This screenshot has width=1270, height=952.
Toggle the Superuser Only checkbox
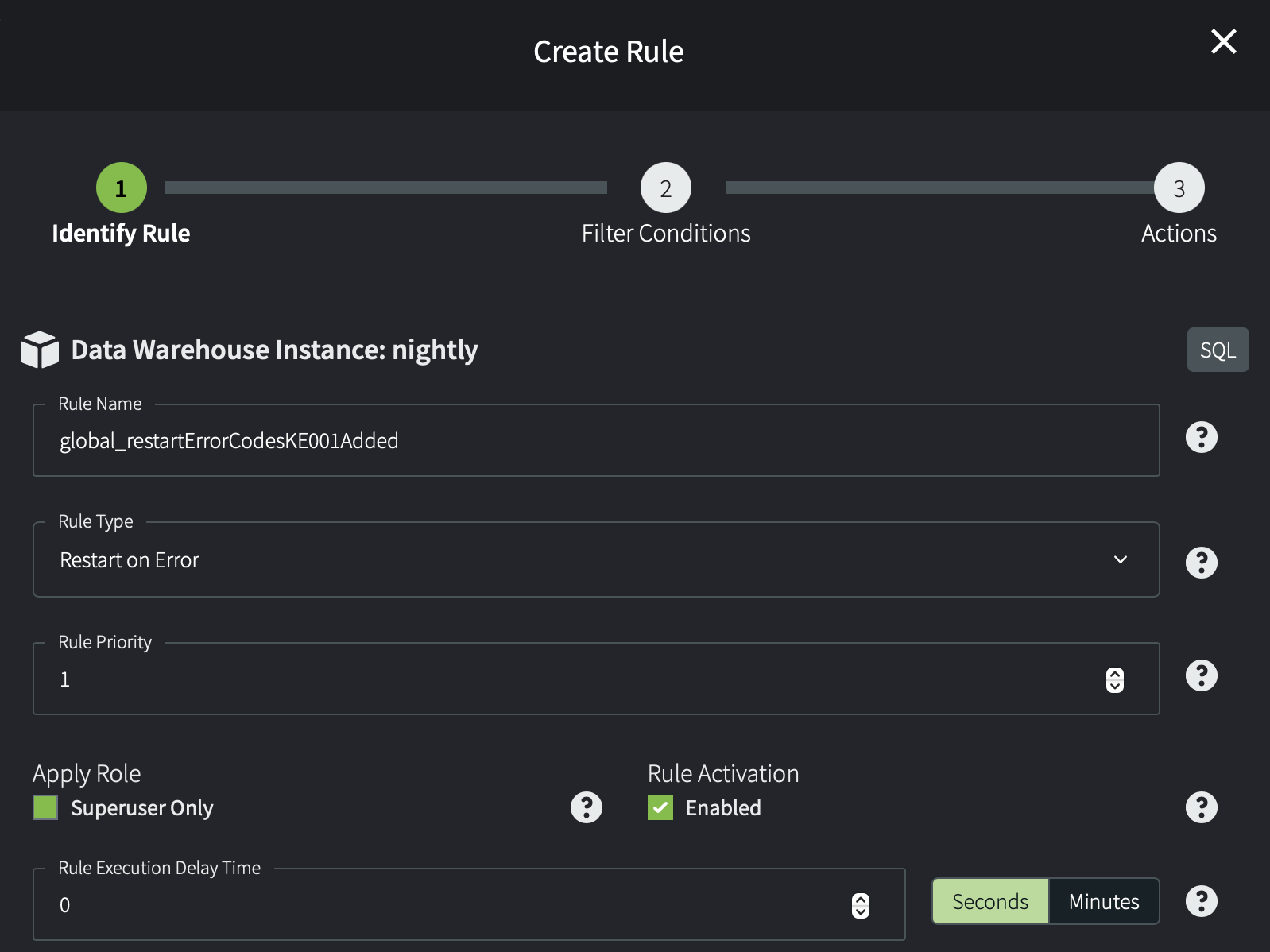(x=45, y=807)
